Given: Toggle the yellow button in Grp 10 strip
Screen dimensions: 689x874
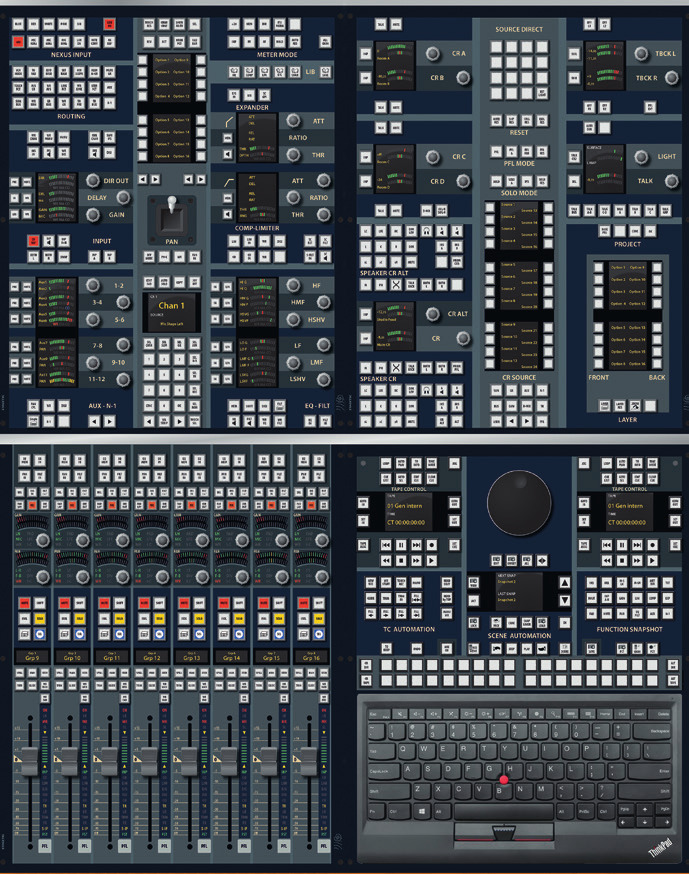Looking at the screenshot, I should 80,619.
